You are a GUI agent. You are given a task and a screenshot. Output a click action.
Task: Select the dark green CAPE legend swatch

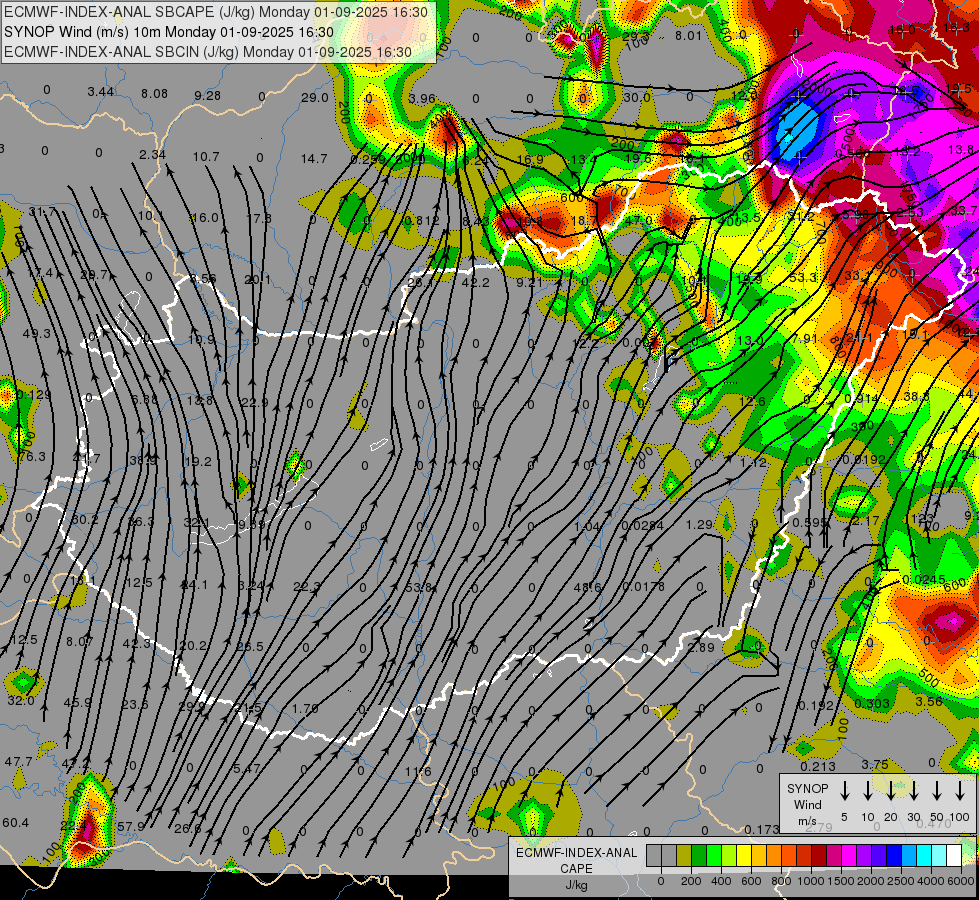point(699,855)
